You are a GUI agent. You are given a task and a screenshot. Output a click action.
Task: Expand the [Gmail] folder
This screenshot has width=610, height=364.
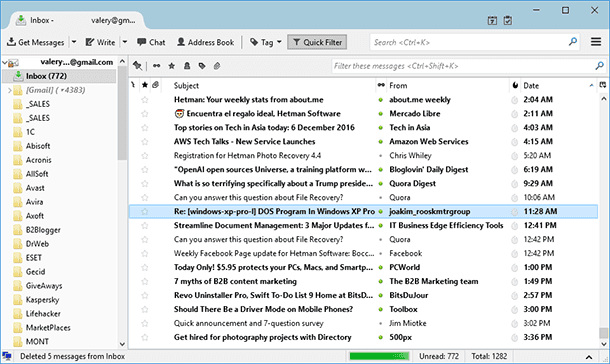[x=9, y=90]
